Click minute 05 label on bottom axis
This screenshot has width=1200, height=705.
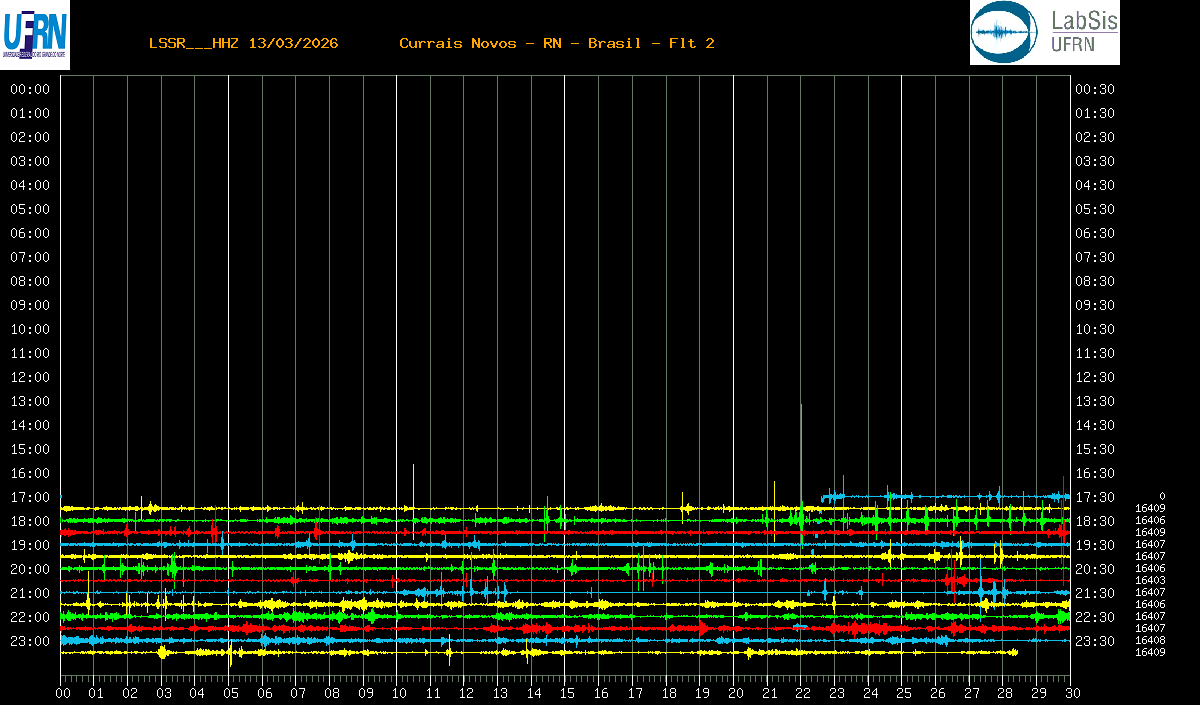230,693
